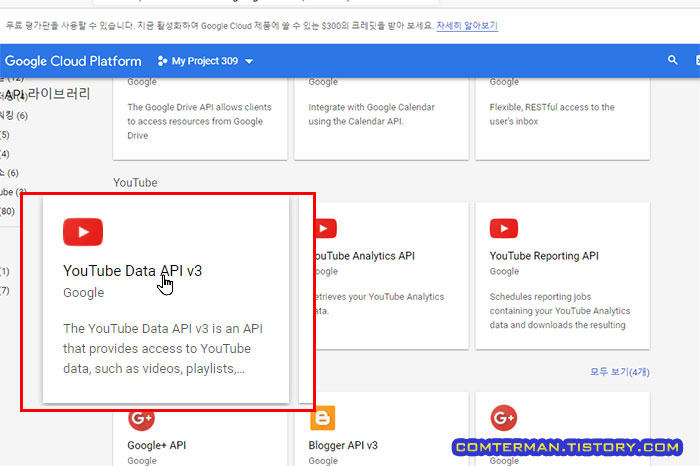Select the sidebar category with count (1)
This screenshot has height=466, width=700.
point(5,271)
